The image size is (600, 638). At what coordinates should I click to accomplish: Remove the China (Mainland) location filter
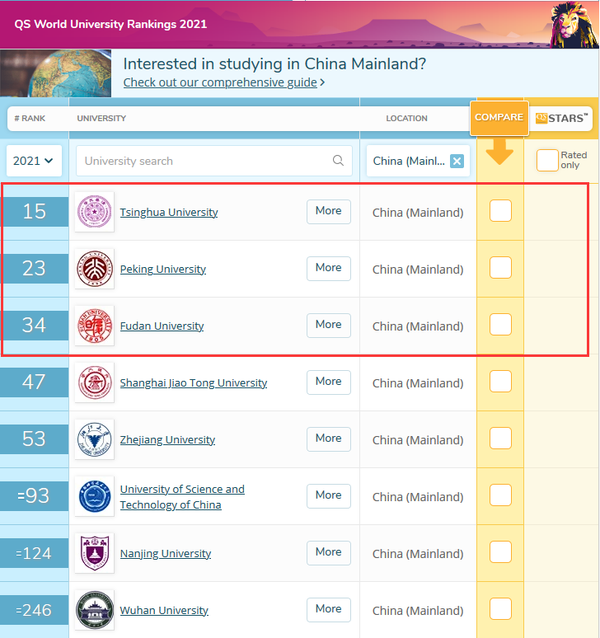457,161
